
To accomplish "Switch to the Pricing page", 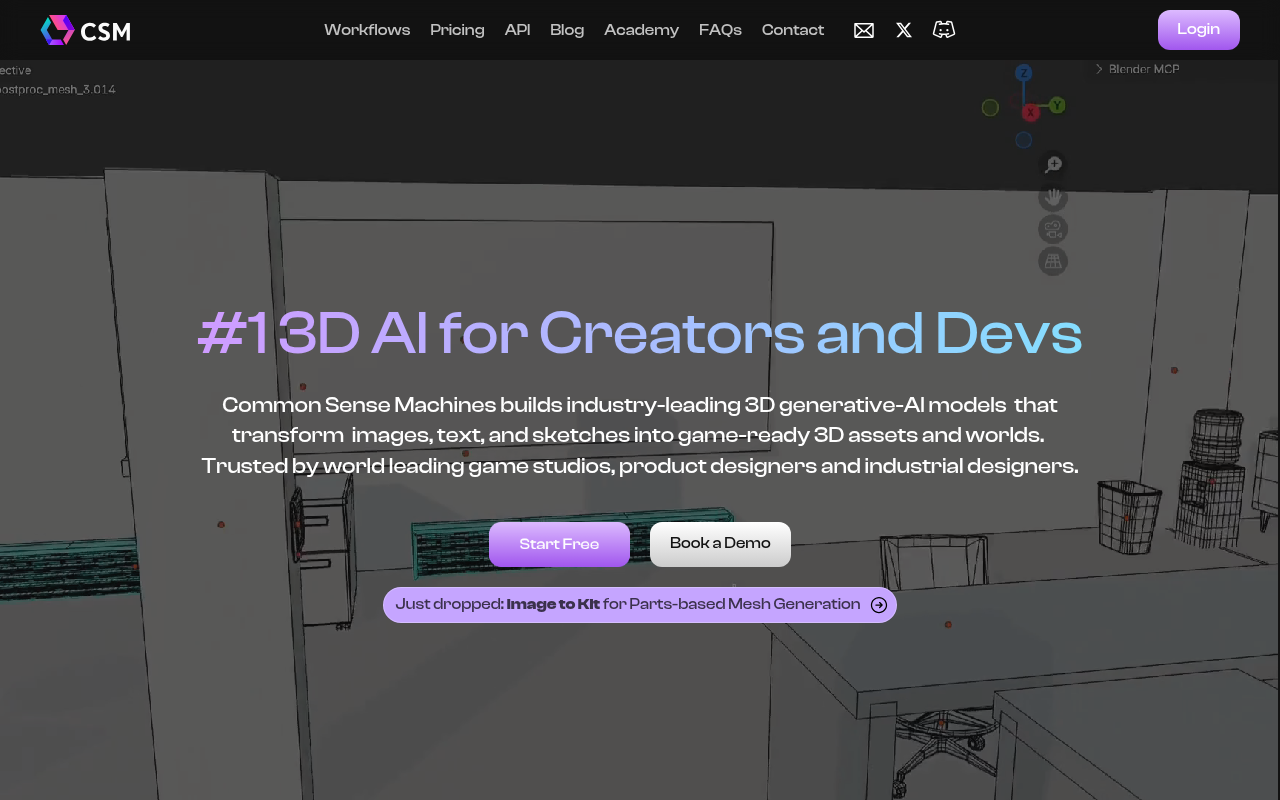I will [x=457, y=30].
